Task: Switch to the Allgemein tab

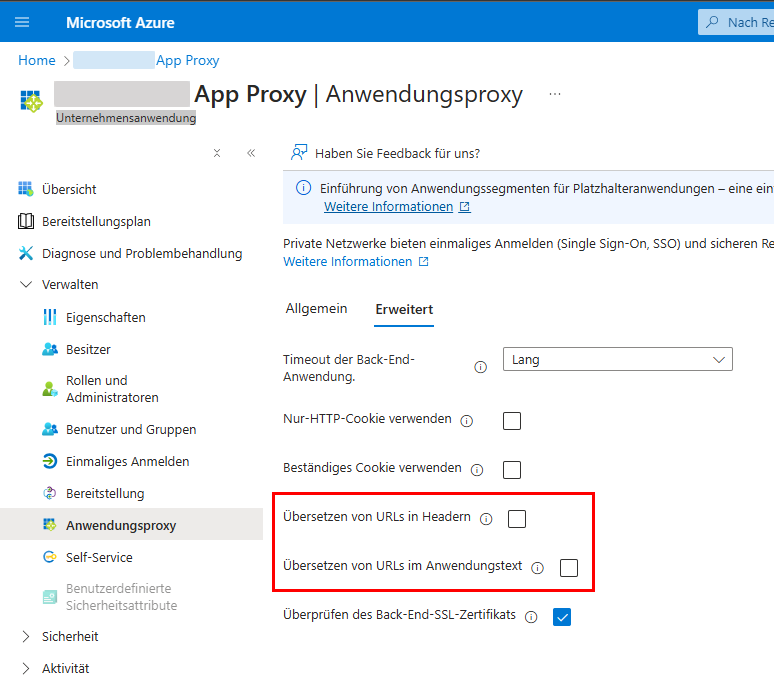Action: pyautogui.click(x=316, y=308)
